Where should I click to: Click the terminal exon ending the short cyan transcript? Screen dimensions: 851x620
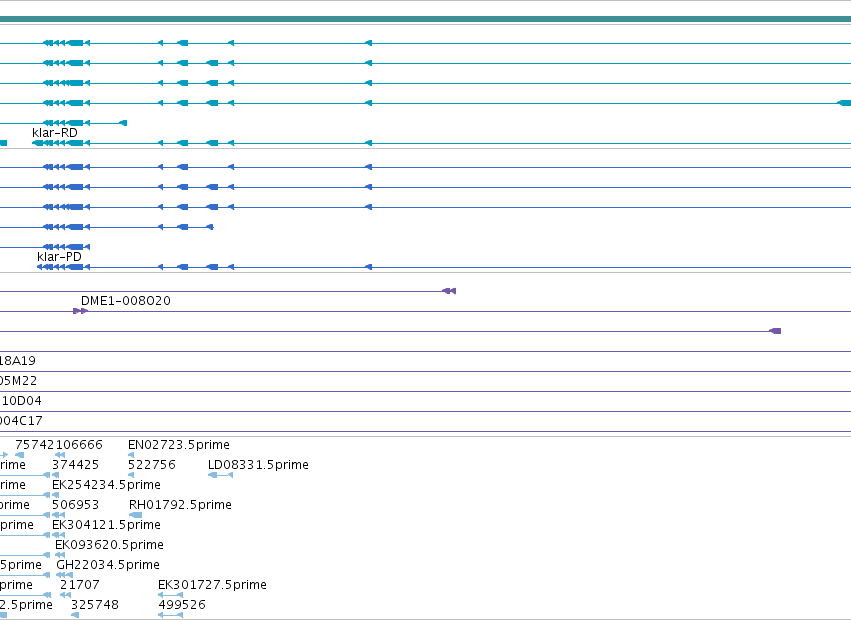pyautogui.click(x=123, y=123)
